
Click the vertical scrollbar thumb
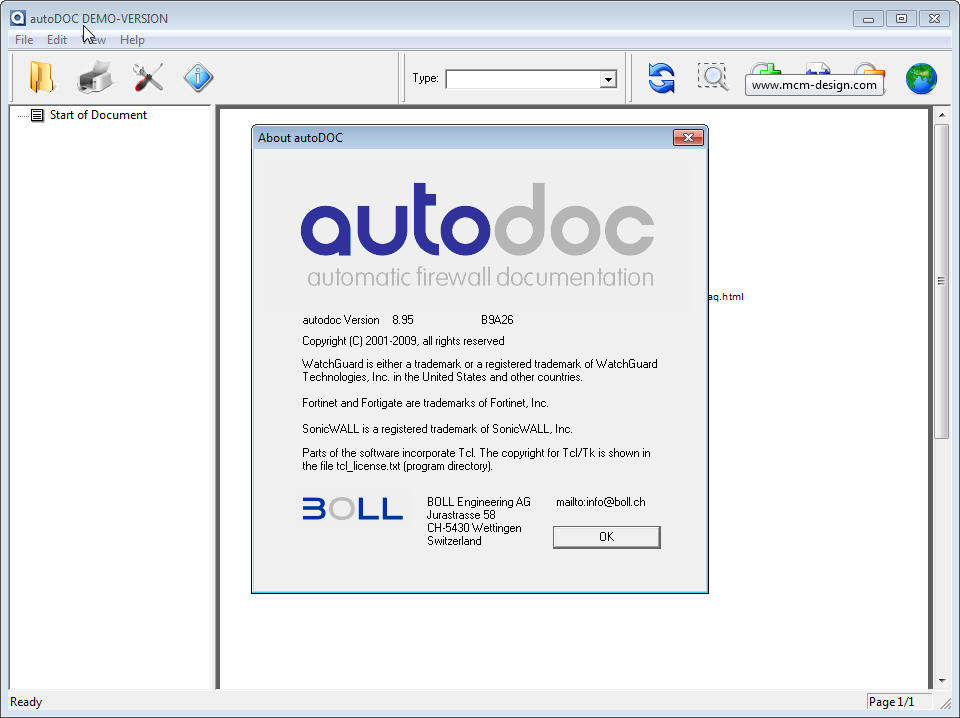point(942,280)
